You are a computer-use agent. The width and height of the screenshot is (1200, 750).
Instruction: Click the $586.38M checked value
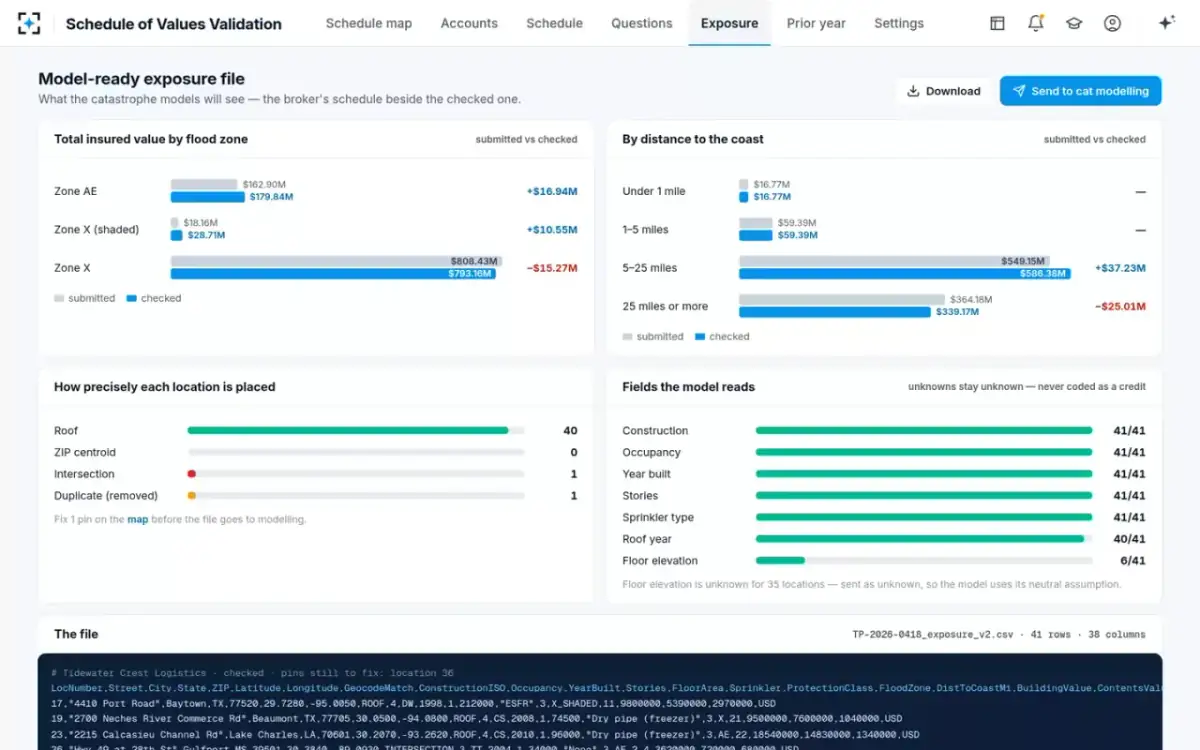pos(1043,273)
